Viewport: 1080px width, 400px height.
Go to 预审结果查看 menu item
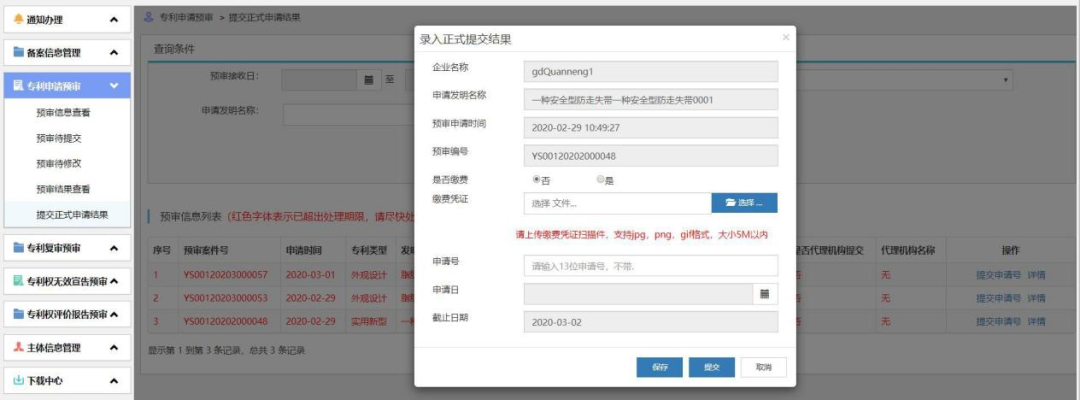point(63,189)
